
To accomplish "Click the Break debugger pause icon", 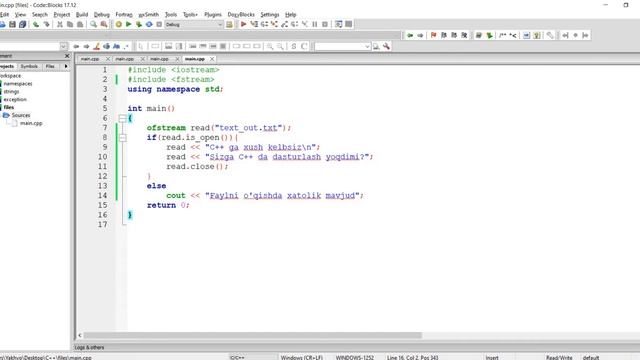I will (315, 24).
